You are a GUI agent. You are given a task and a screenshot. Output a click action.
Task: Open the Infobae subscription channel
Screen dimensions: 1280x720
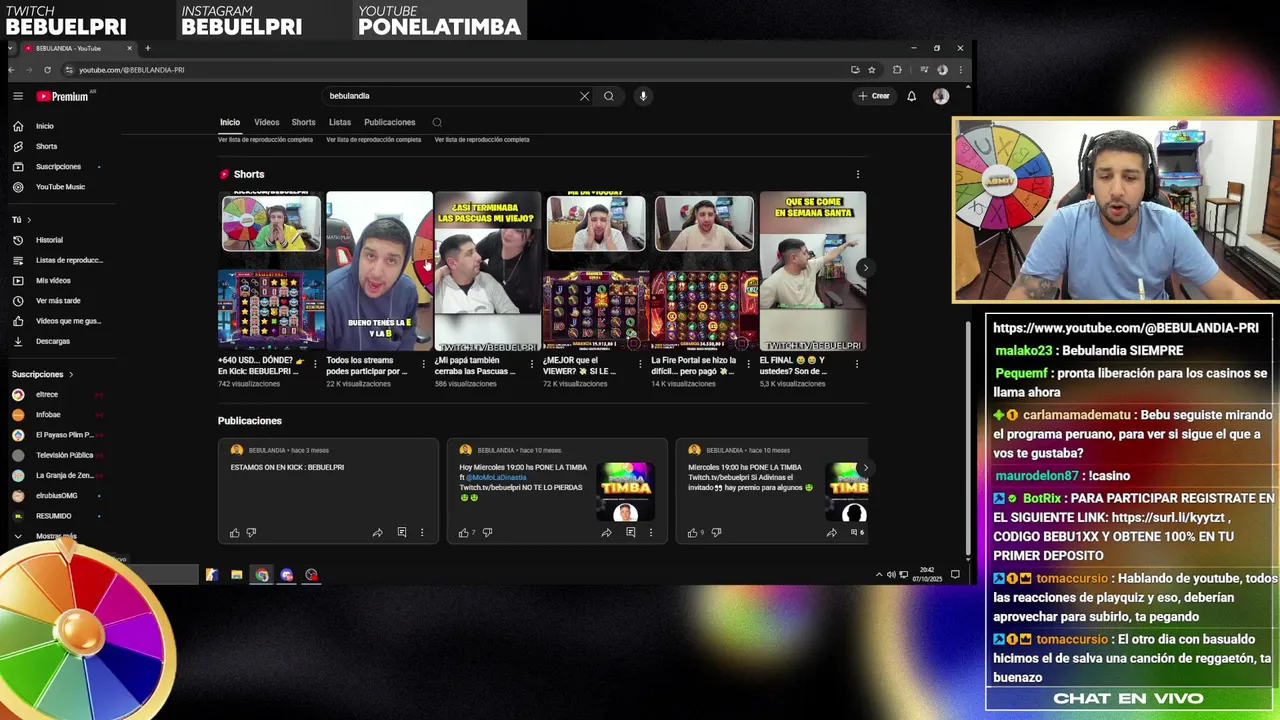[48, 415]
